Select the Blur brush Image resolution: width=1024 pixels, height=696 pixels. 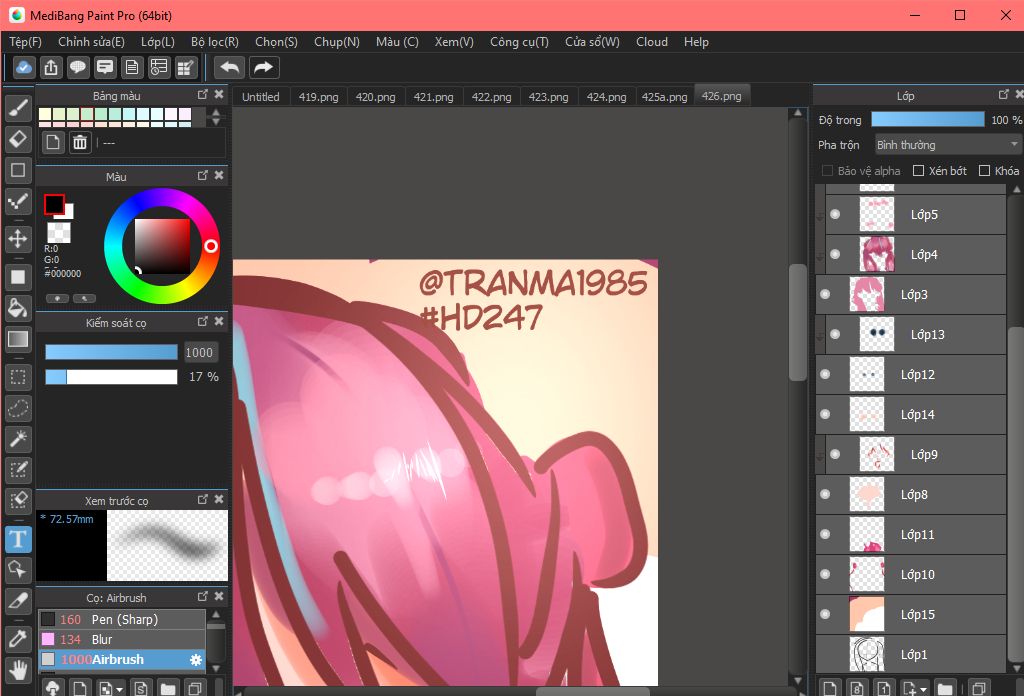(x=122, y=639)
